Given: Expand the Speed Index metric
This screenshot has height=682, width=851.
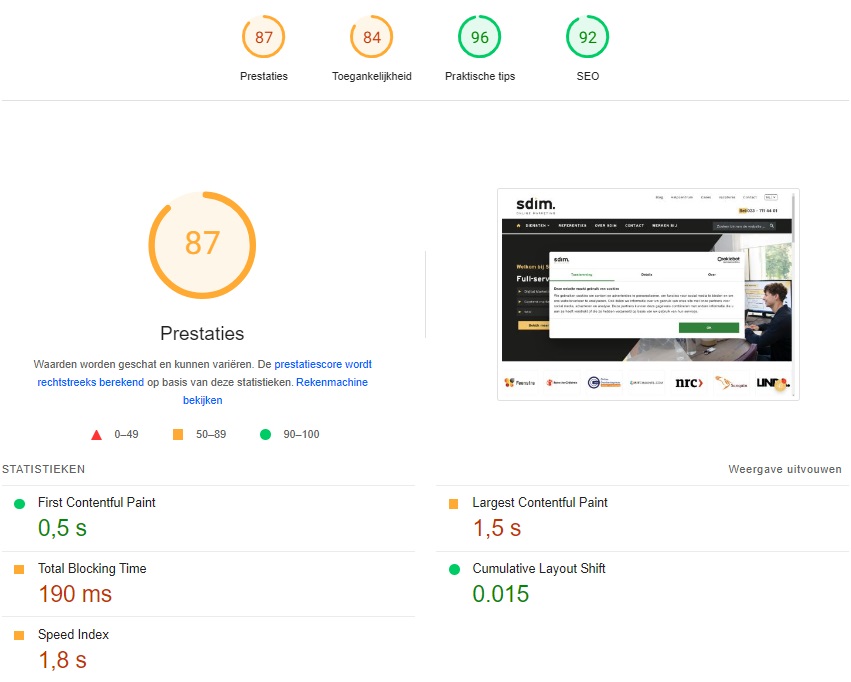Looking at the screenshot, I should [73, 635].
